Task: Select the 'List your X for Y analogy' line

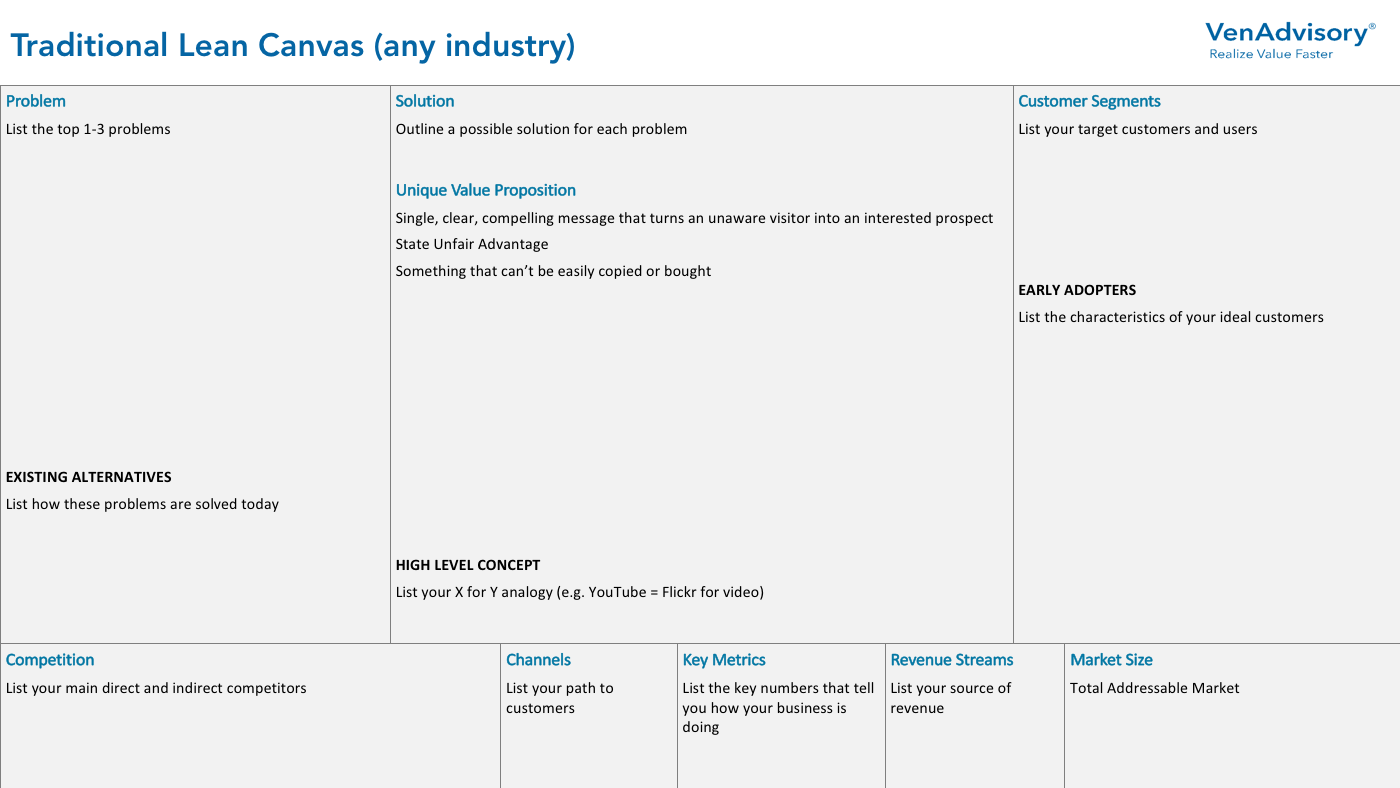Action: click(580, 592)
